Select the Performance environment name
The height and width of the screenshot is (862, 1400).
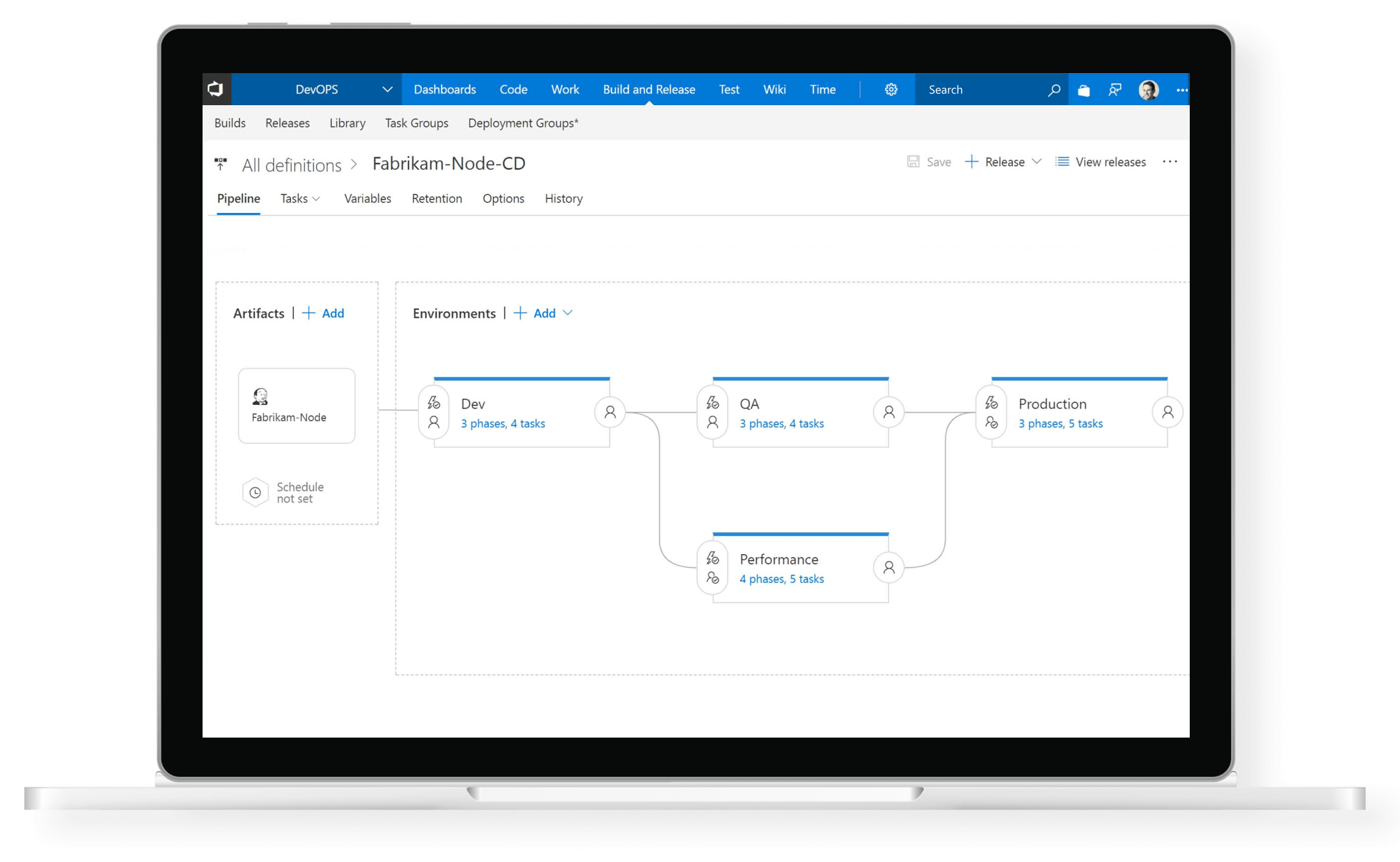click(x=779, y=559)
